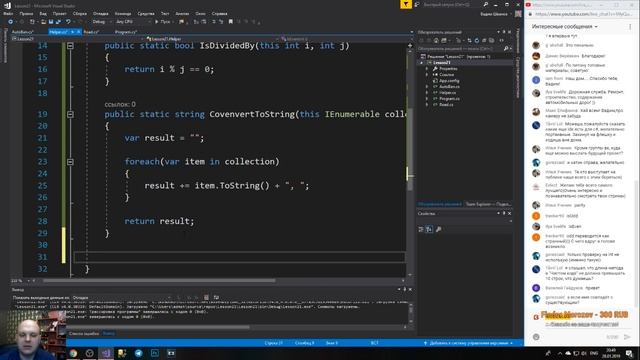Open the Debug configuration dropdown
Screen dimensions: 640x360
tap(101, 22)
